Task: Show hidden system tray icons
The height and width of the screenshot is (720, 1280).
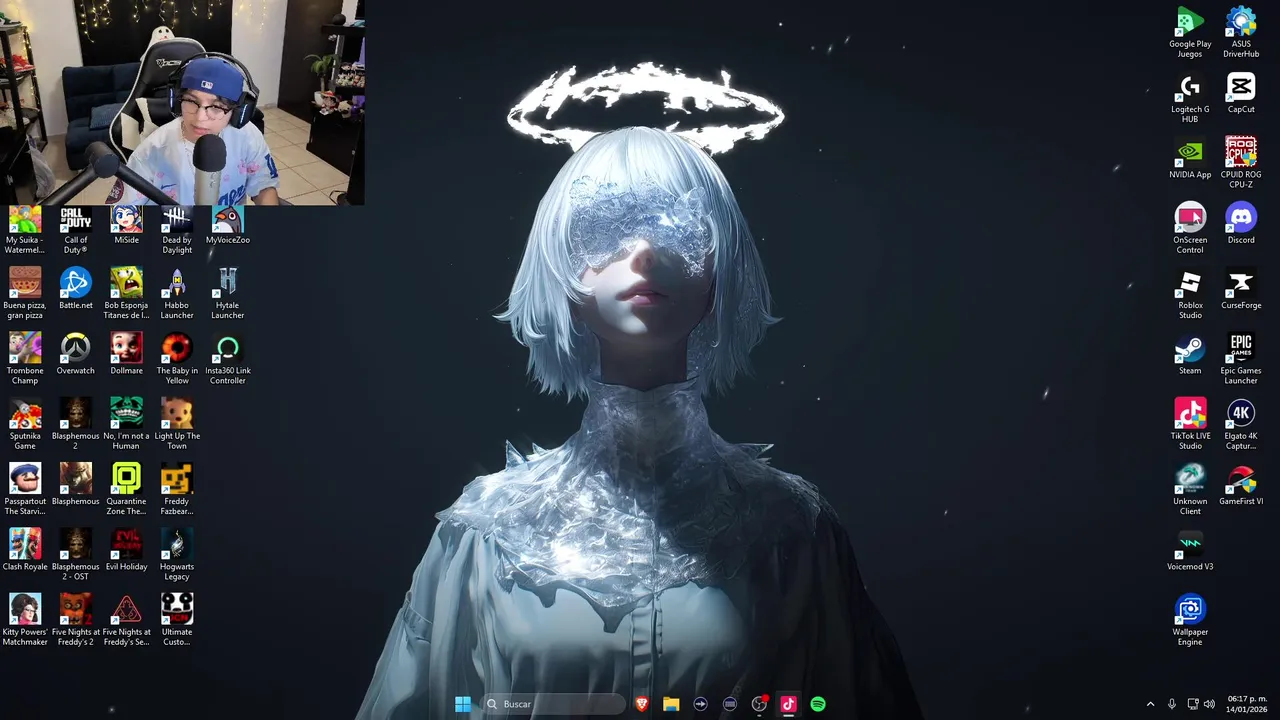Action: click(x=1150, y=704)
